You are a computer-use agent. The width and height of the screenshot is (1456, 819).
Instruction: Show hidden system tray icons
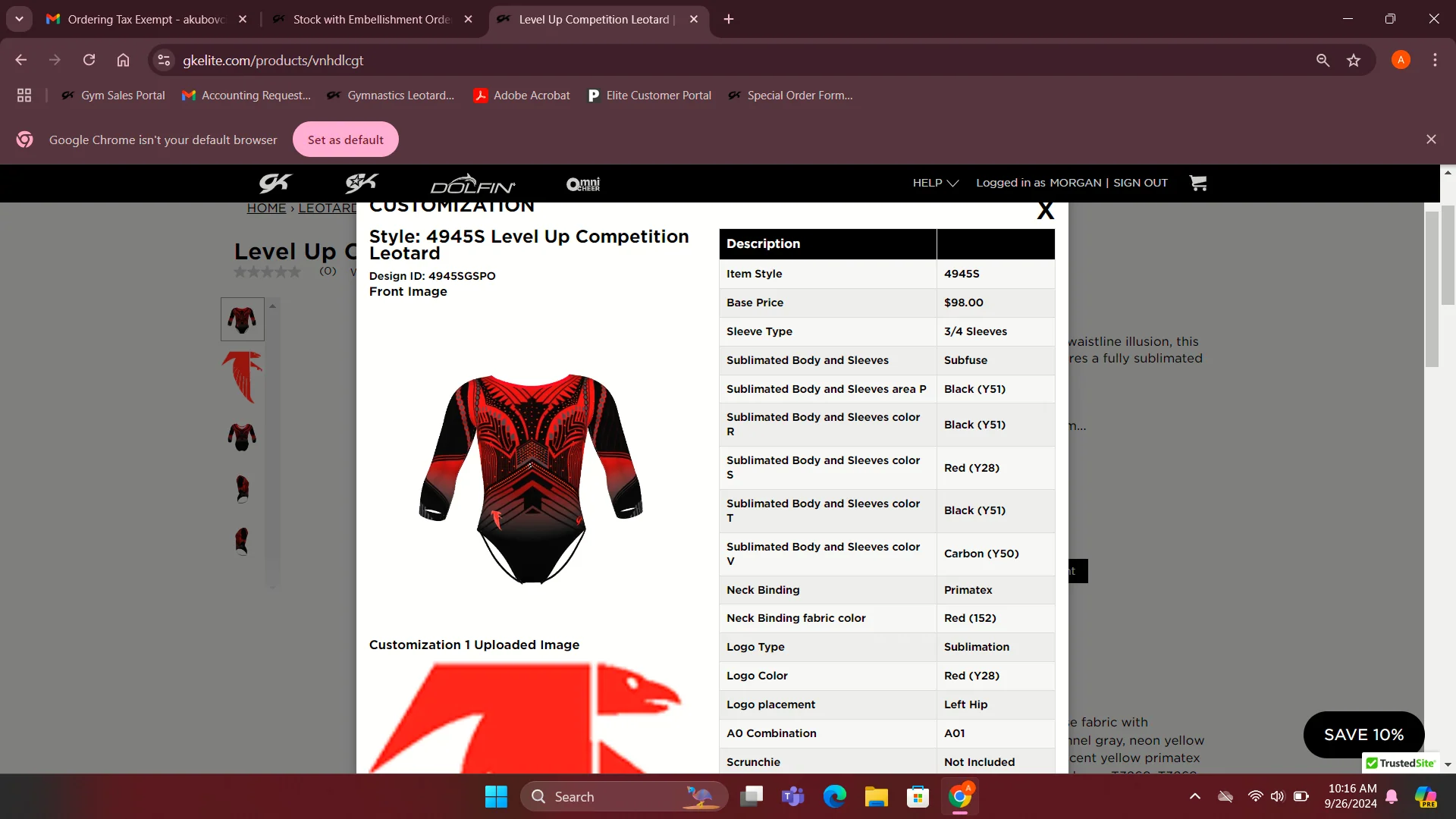(x=1195, y=796)
